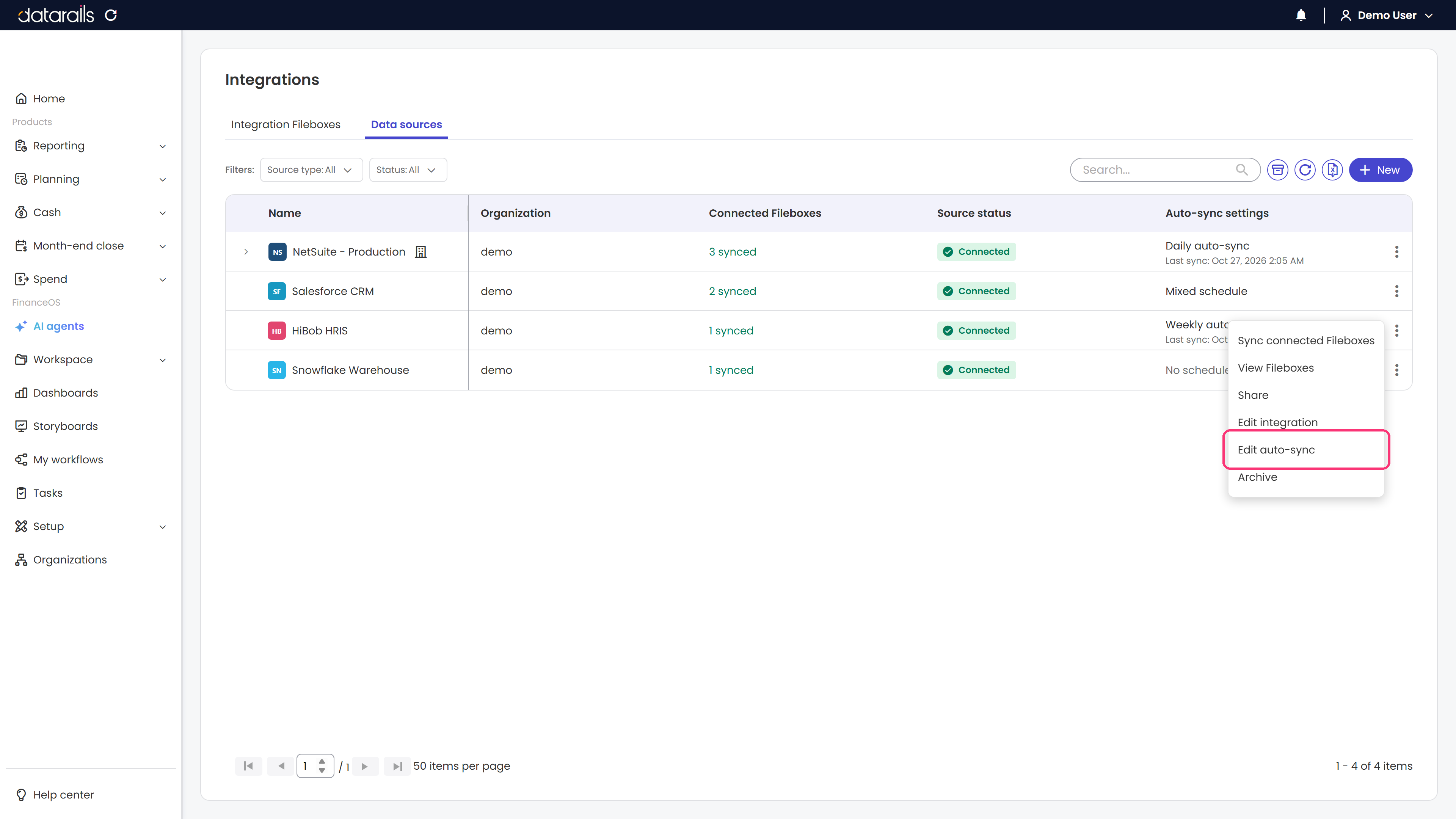The height and width of the screenshot is (819, 1456).
Task: Expand the Reporting sidebar section
Action: click(91, 146)
